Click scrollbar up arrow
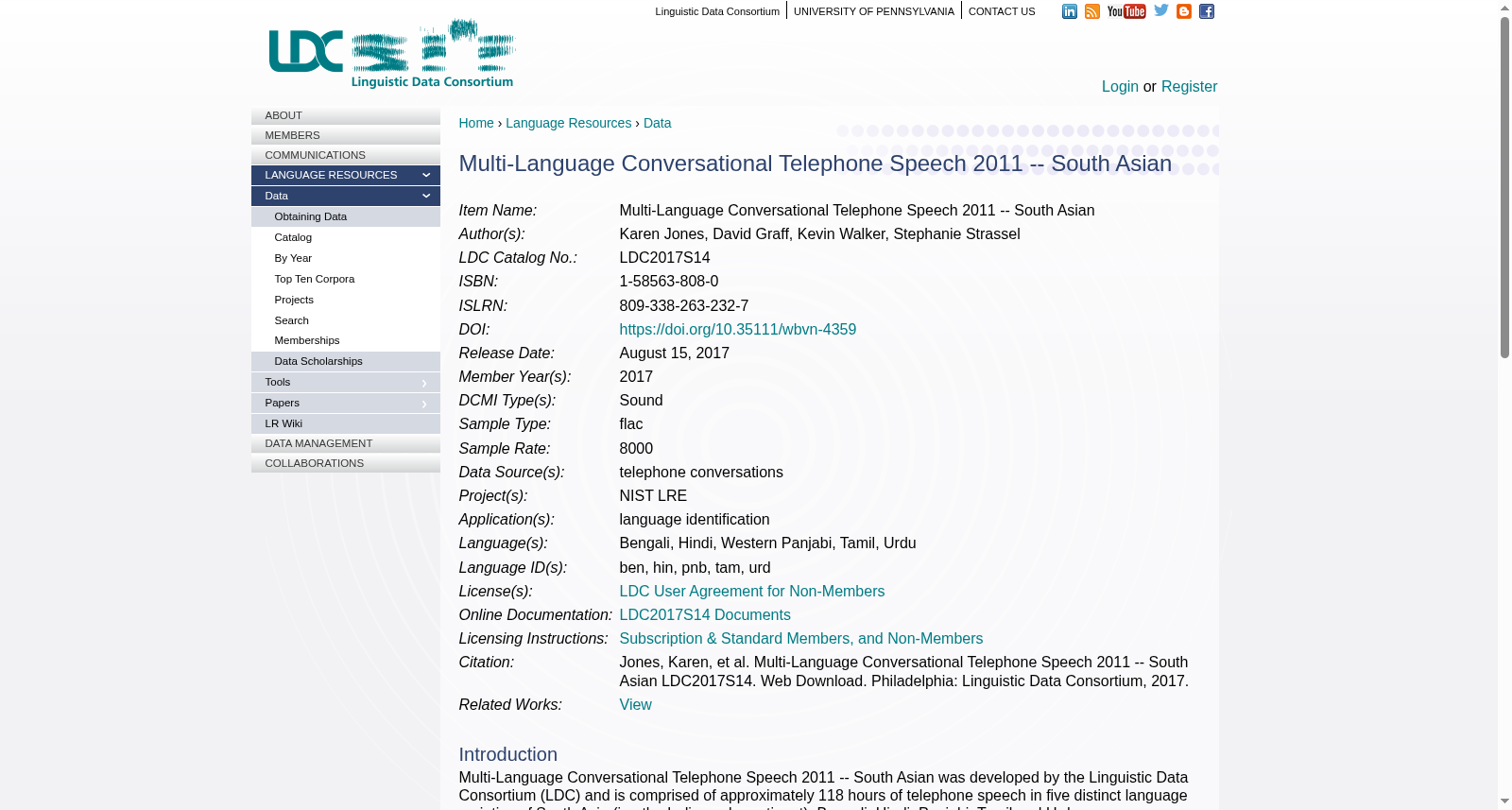 pyautogui.click(x=1504, y=8)
